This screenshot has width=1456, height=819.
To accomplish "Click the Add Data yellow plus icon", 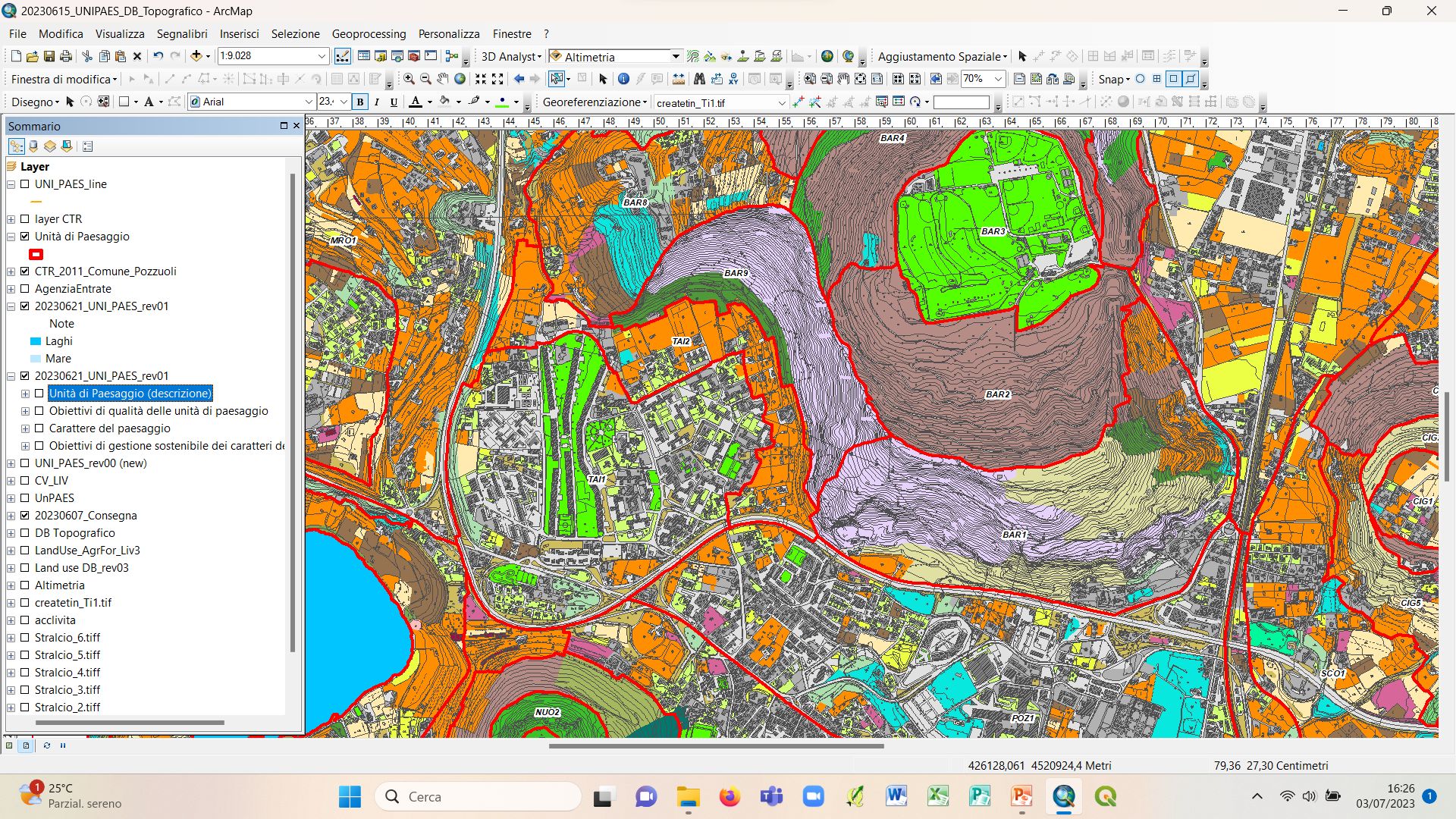I will click(x=196, y=56).
